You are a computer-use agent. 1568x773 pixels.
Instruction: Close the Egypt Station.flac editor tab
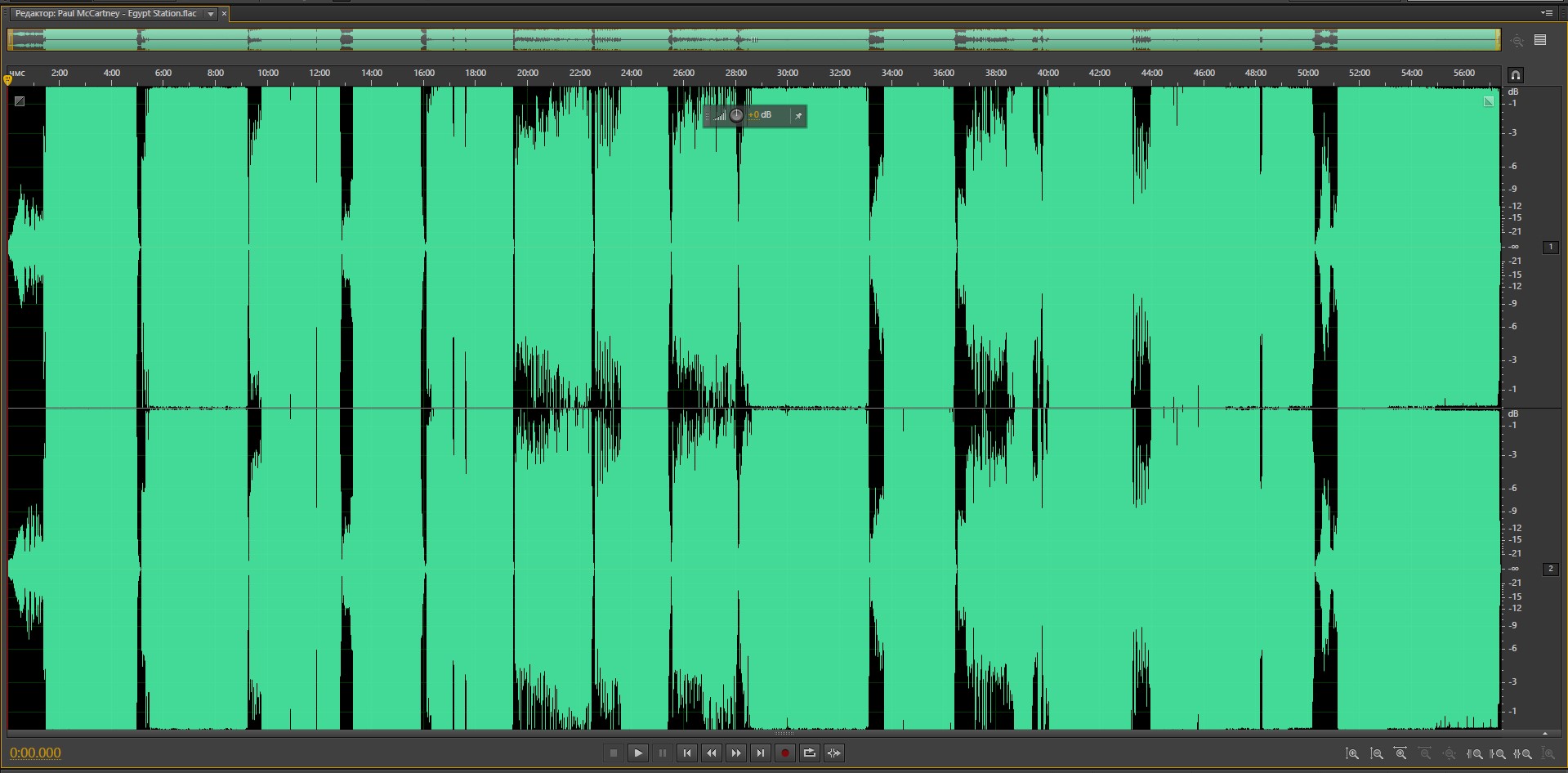[x=225, y=14]
